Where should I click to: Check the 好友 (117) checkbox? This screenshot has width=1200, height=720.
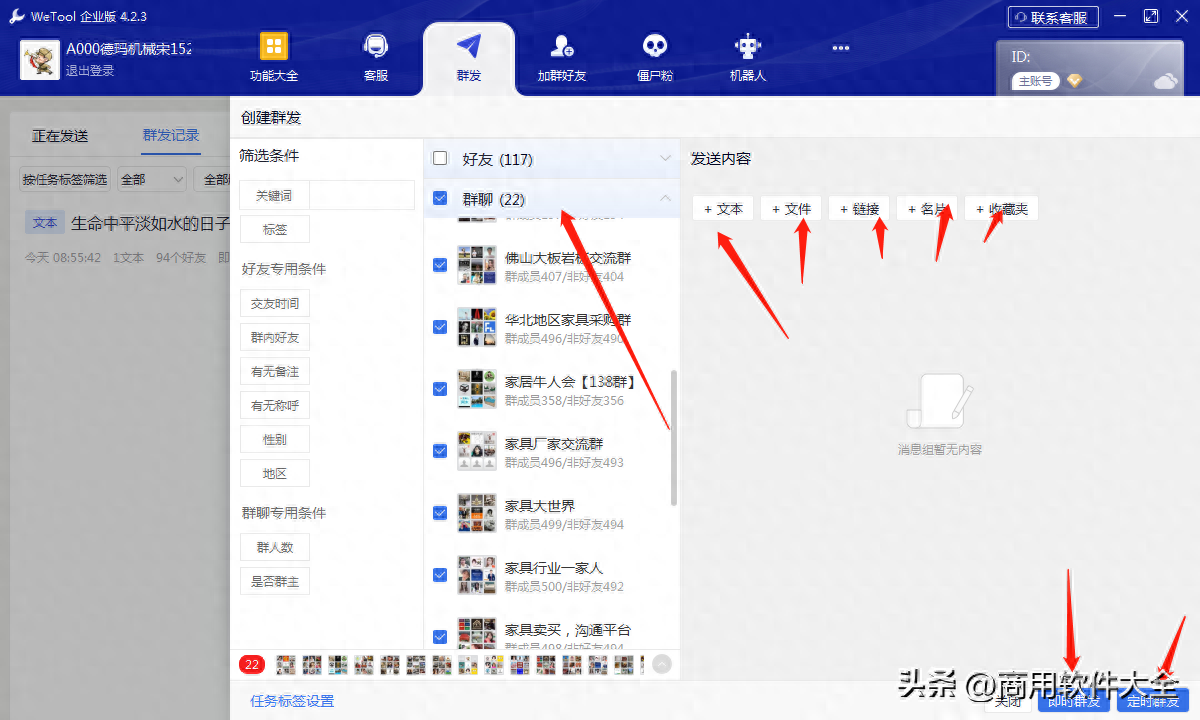coord(439,158)
